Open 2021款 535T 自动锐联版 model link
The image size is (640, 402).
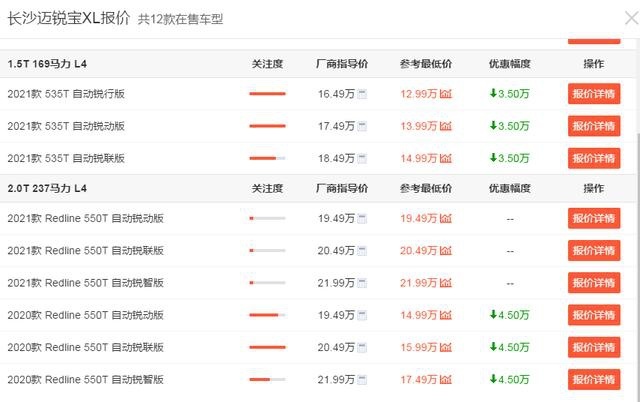coord(66,158)
